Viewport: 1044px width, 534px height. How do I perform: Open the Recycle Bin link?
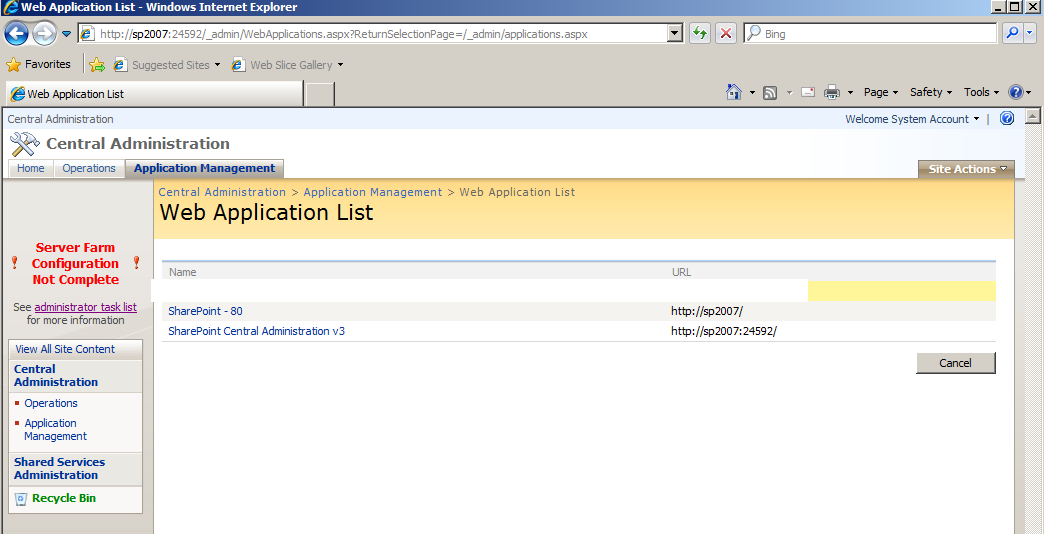pos(64,498)
